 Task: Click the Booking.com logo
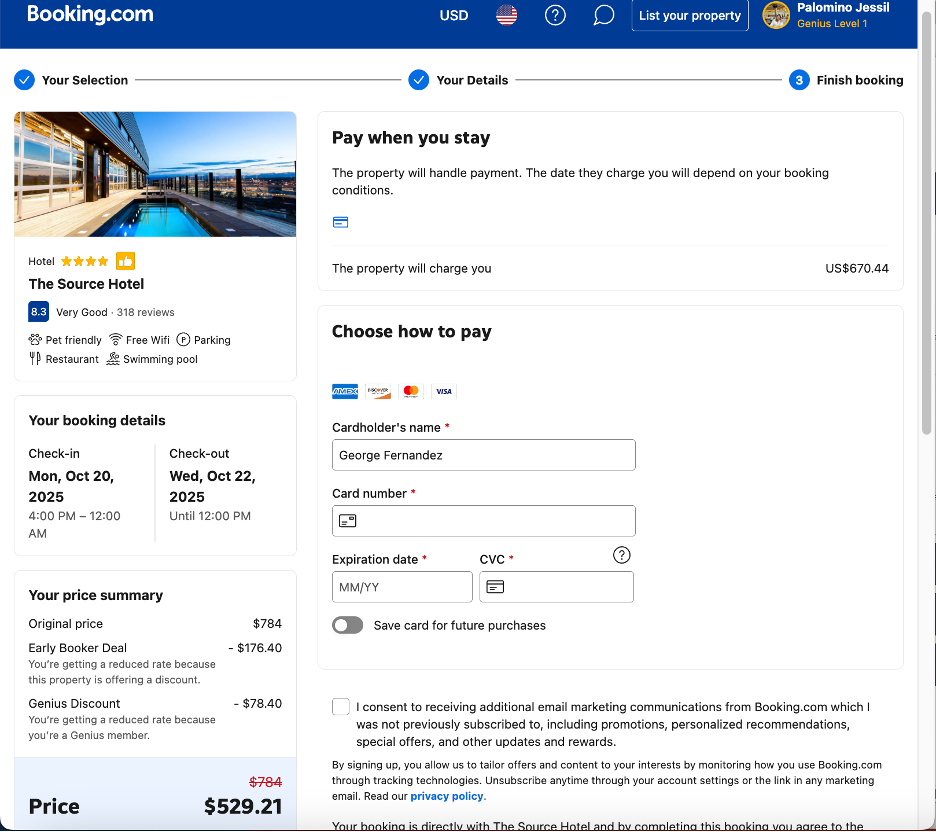(x=90, y=15)
